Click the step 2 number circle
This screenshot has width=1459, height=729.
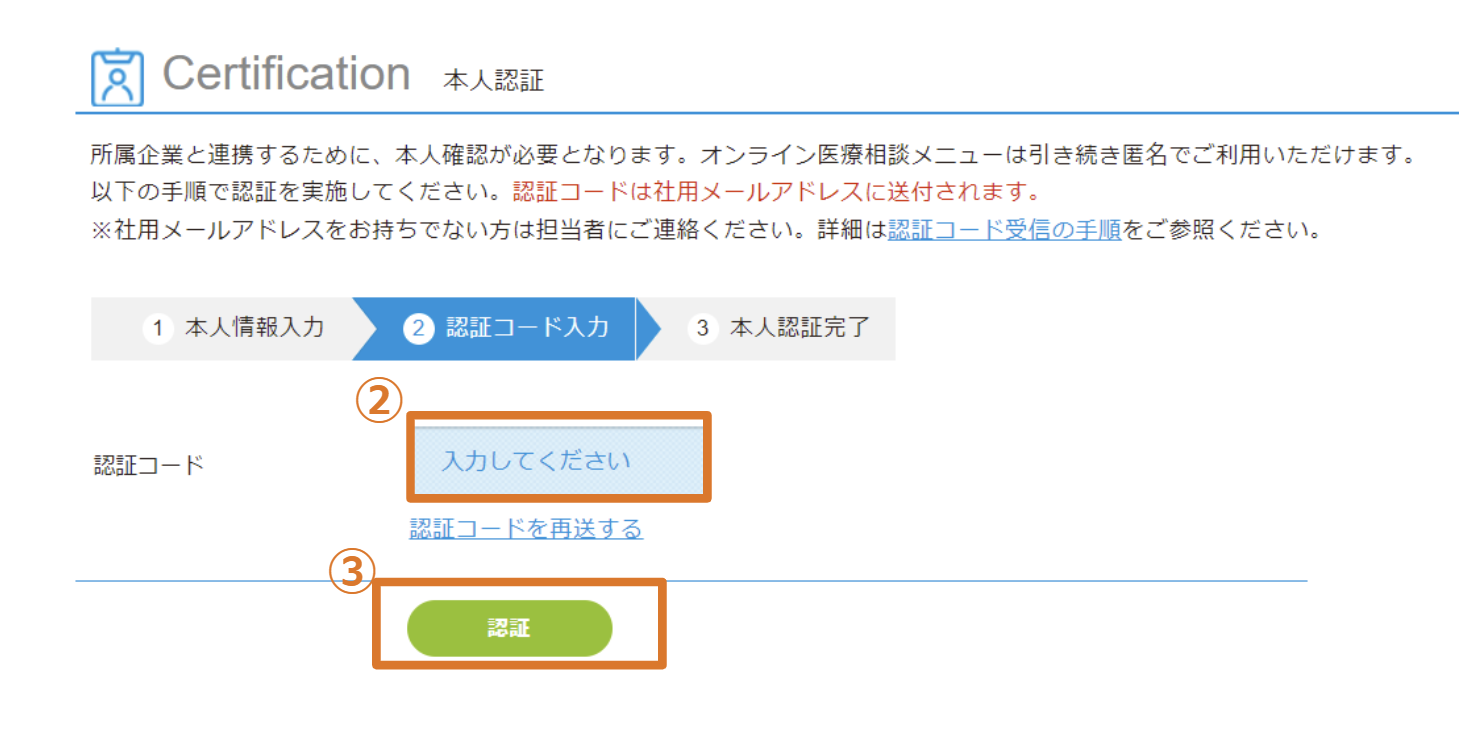[419, 328]
